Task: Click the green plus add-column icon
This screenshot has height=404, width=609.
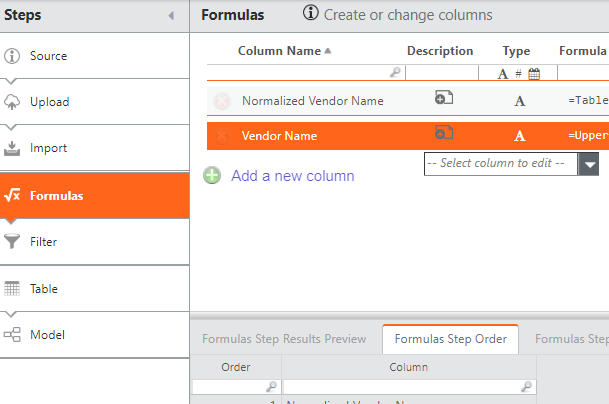Action: coord(212,176)
